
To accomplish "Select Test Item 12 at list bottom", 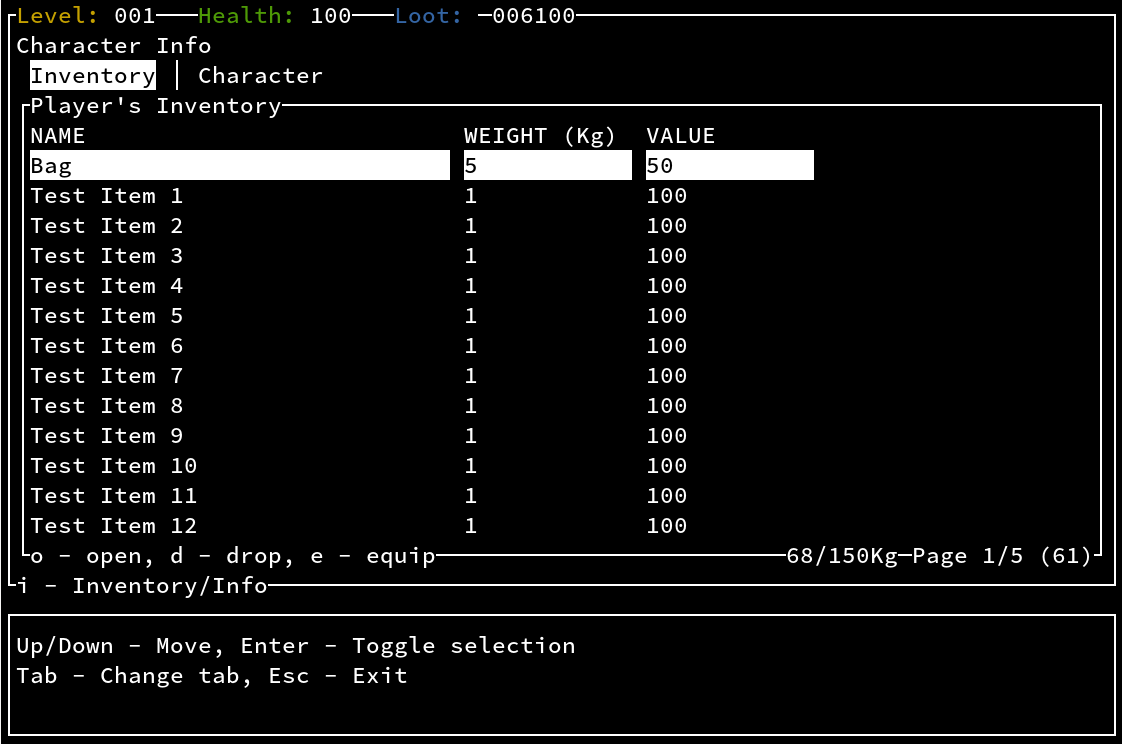I will [114, 526].
